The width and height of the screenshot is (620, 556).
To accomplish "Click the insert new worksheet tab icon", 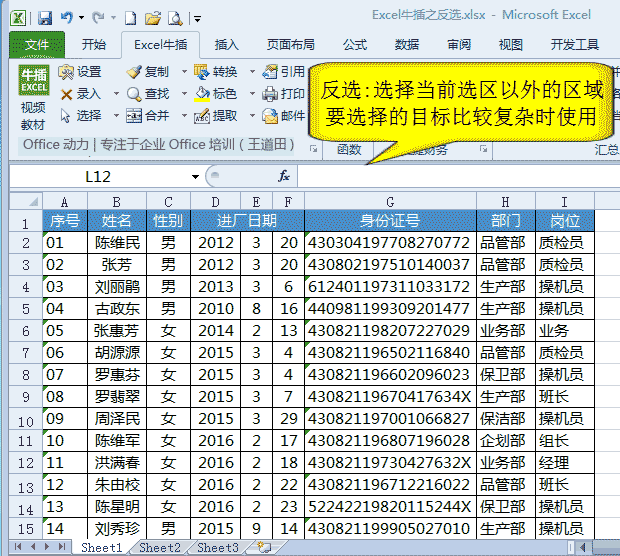I will pos(264,547).
